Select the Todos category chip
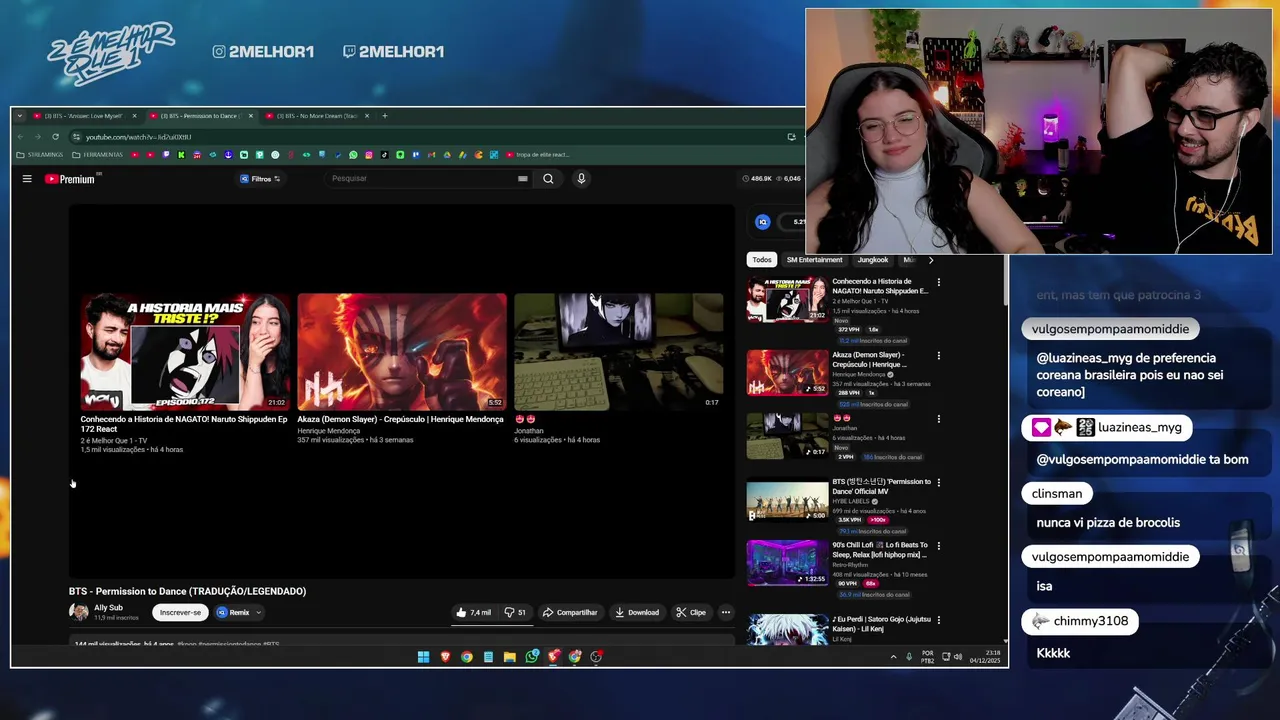Screen dimensions: 1280x720 click(762, 260)
